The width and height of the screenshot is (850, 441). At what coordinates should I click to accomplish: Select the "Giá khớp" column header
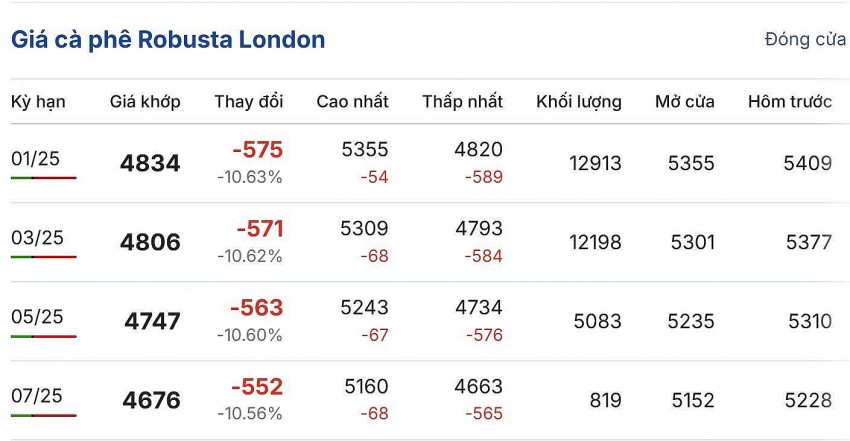pos(144,102)
